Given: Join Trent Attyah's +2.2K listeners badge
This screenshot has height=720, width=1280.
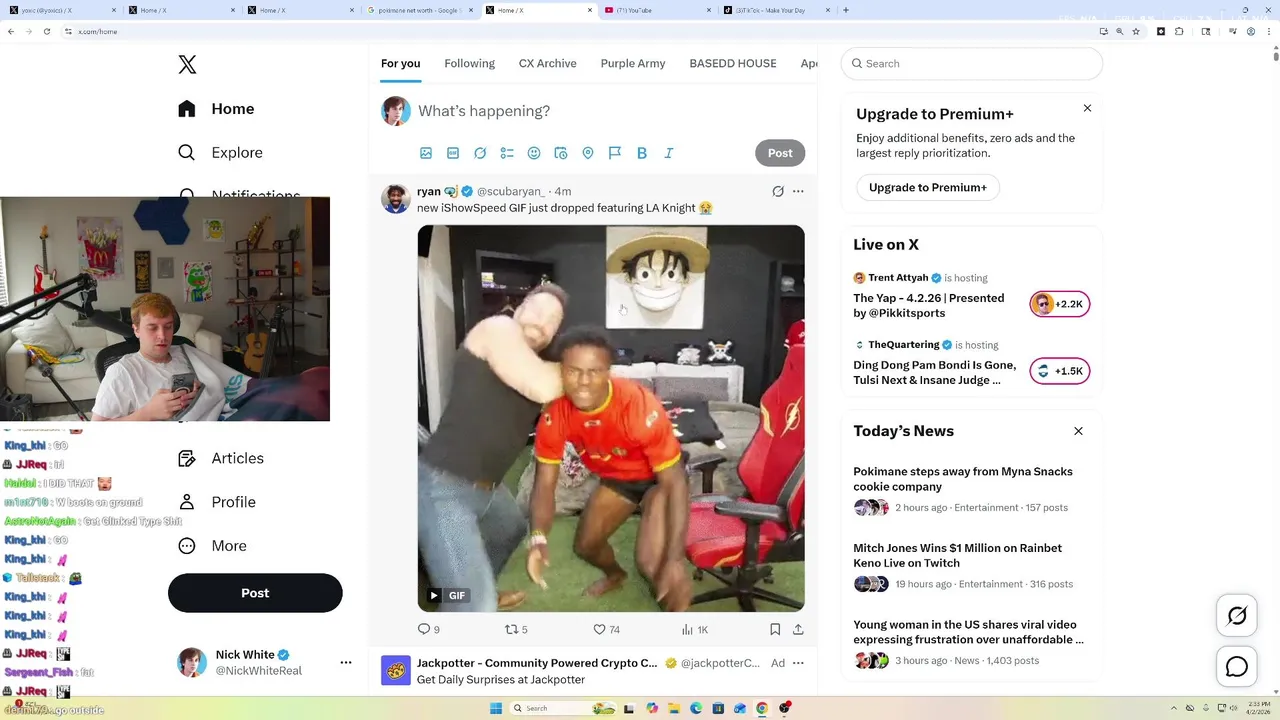Looking at the screenshot, I should click(1060, 304).
